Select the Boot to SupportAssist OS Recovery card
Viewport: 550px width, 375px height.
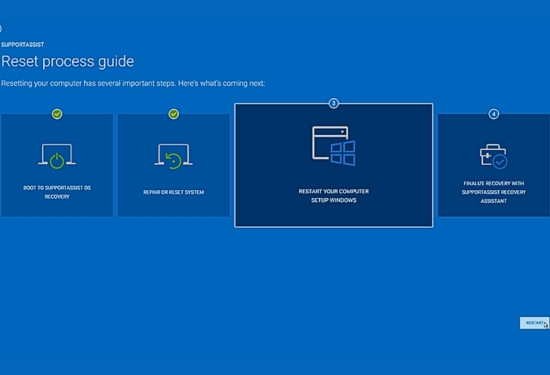(x=57, y=165)
